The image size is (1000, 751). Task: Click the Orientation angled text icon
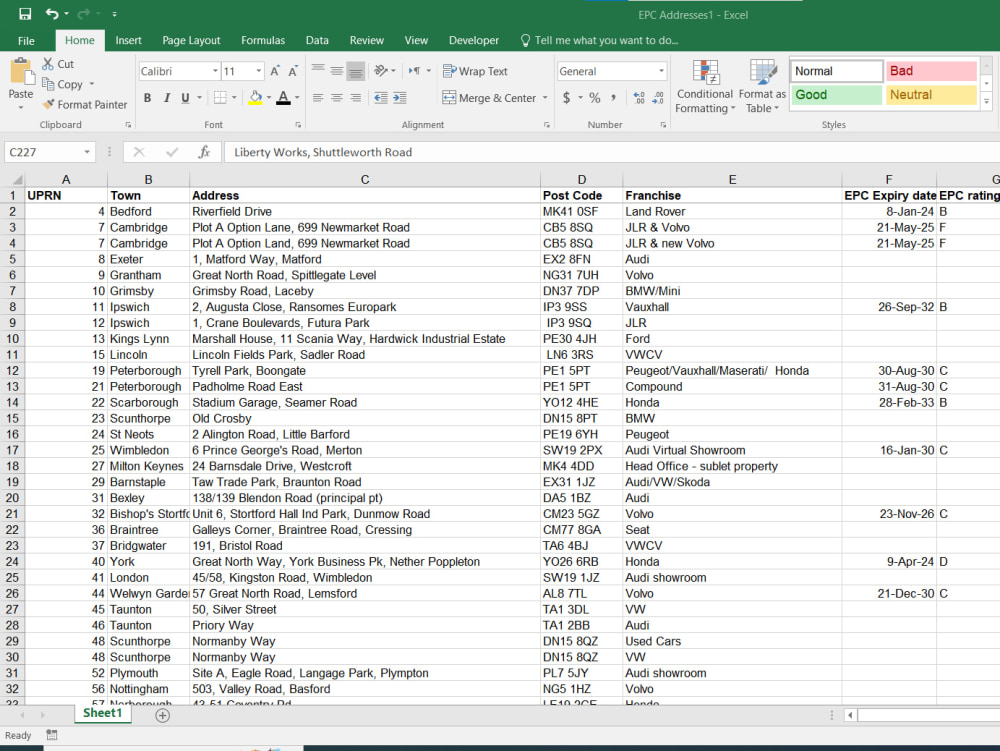click(x=381, y=71)
